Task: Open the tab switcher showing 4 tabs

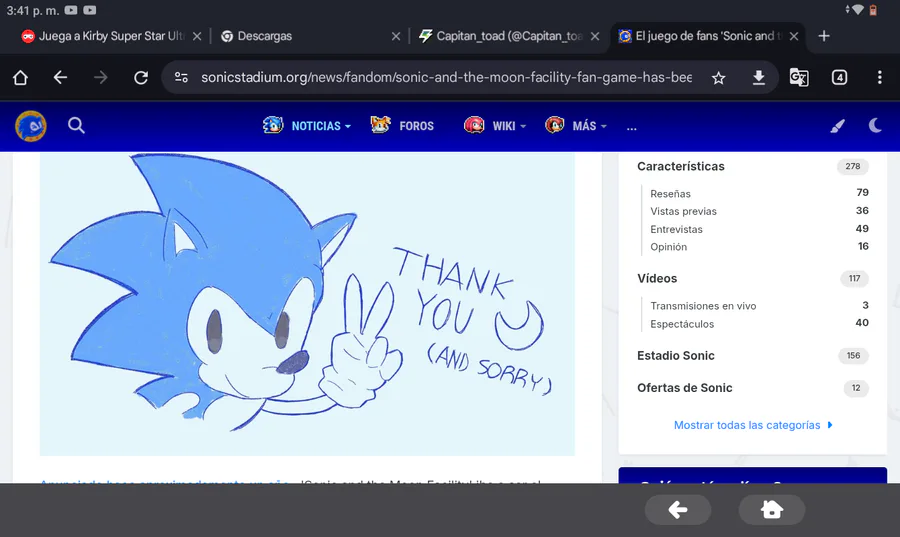Action: 839,77
